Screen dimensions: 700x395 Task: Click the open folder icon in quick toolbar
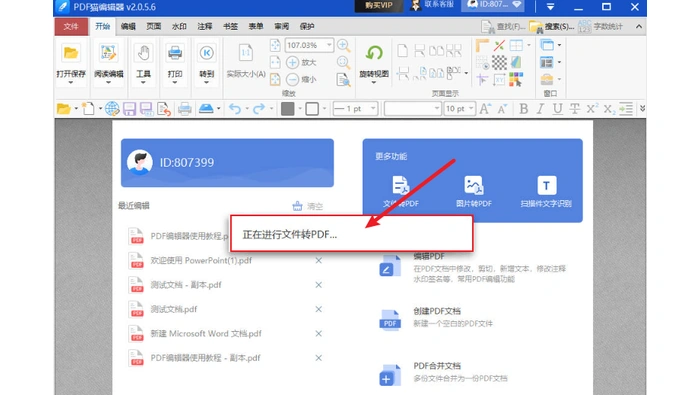[63, 108]
